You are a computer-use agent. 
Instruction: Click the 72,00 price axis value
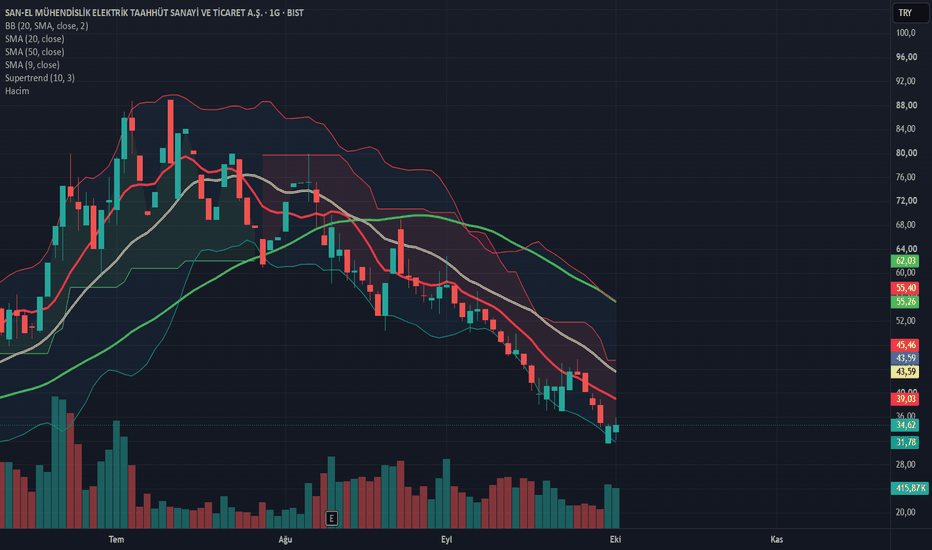coord(906,201)
